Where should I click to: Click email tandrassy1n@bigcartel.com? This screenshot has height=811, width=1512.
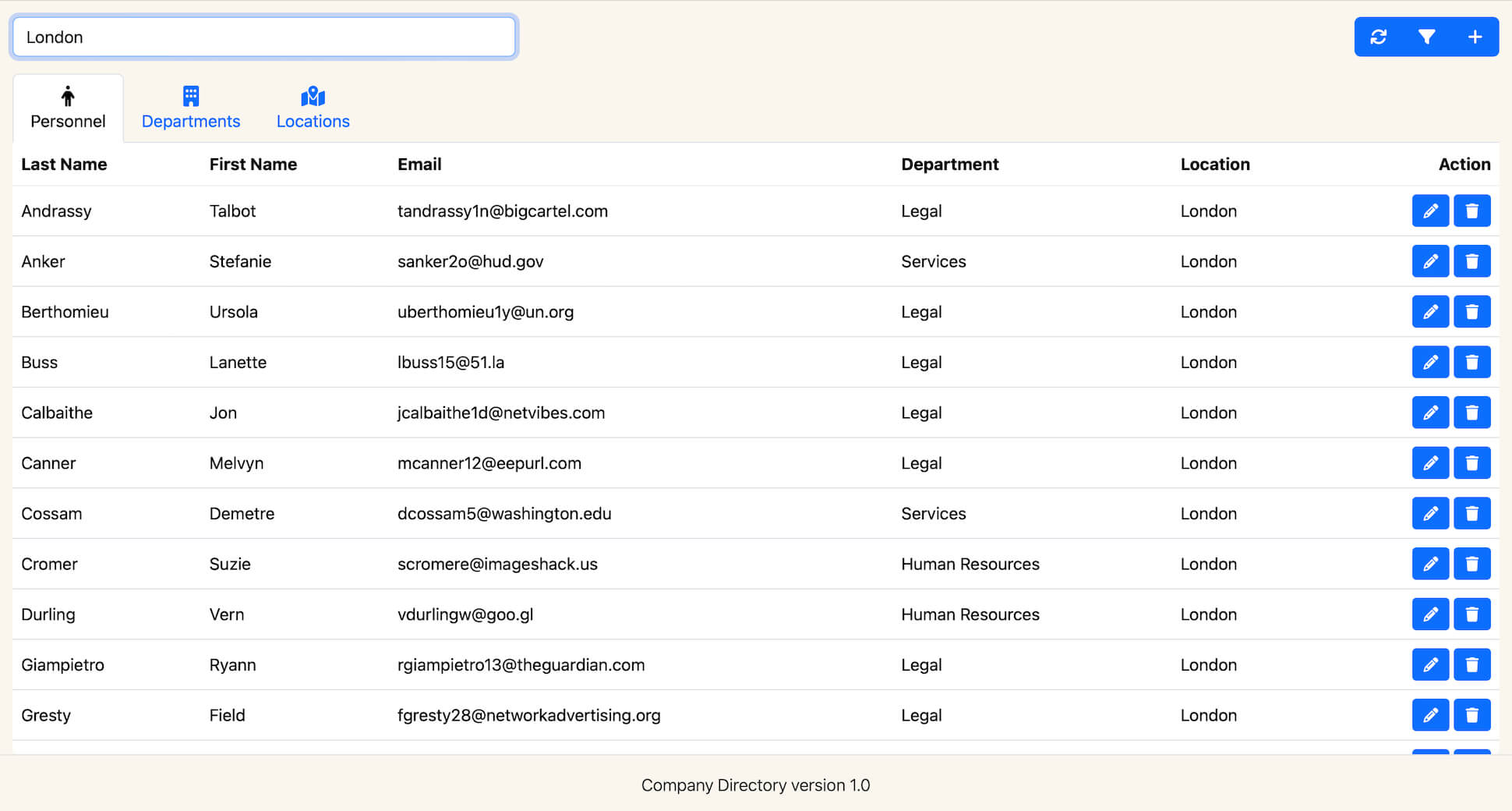[502, 211]
